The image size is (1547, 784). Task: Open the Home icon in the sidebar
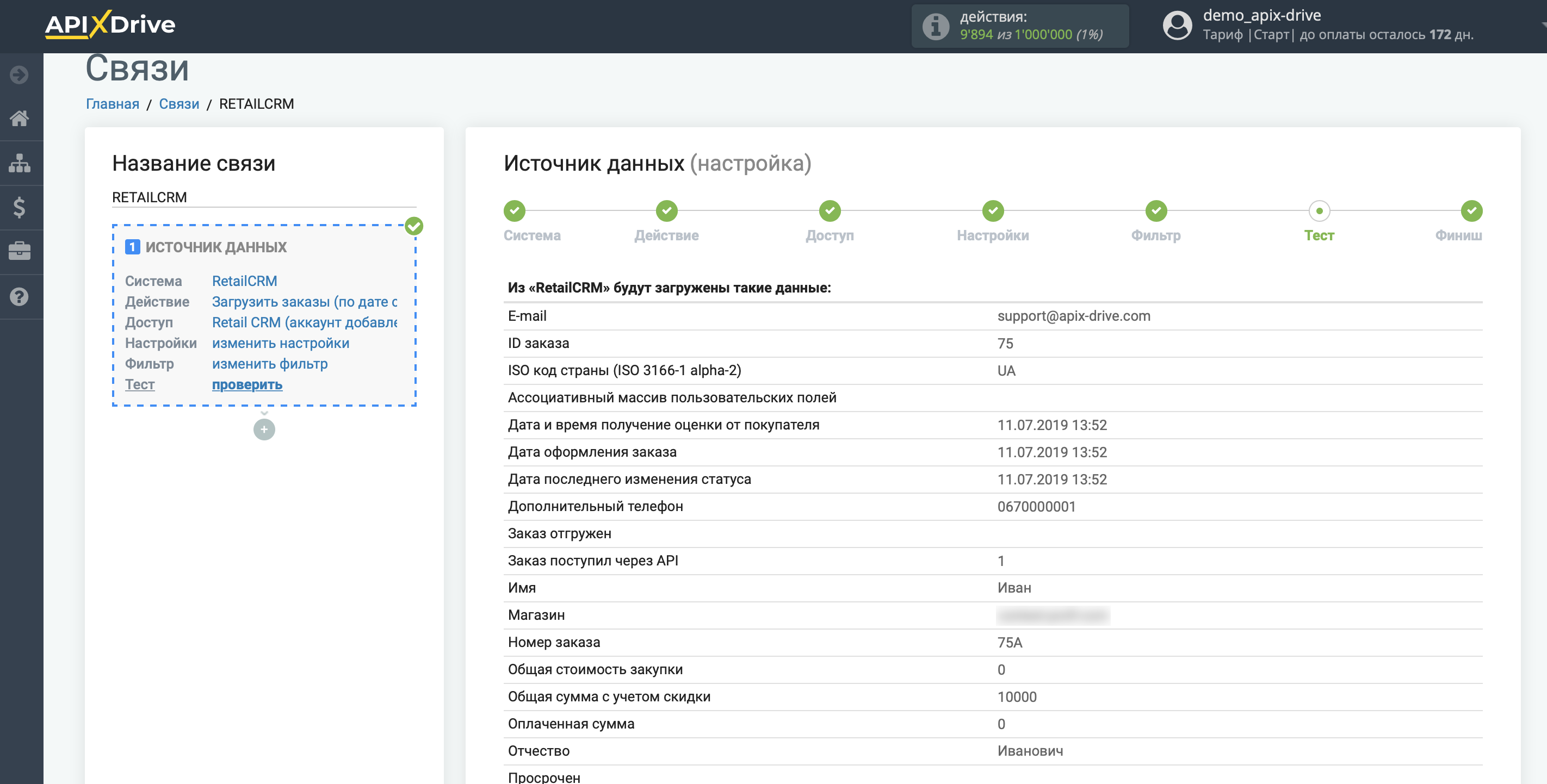pyautogui.click(x=19, y=119)
